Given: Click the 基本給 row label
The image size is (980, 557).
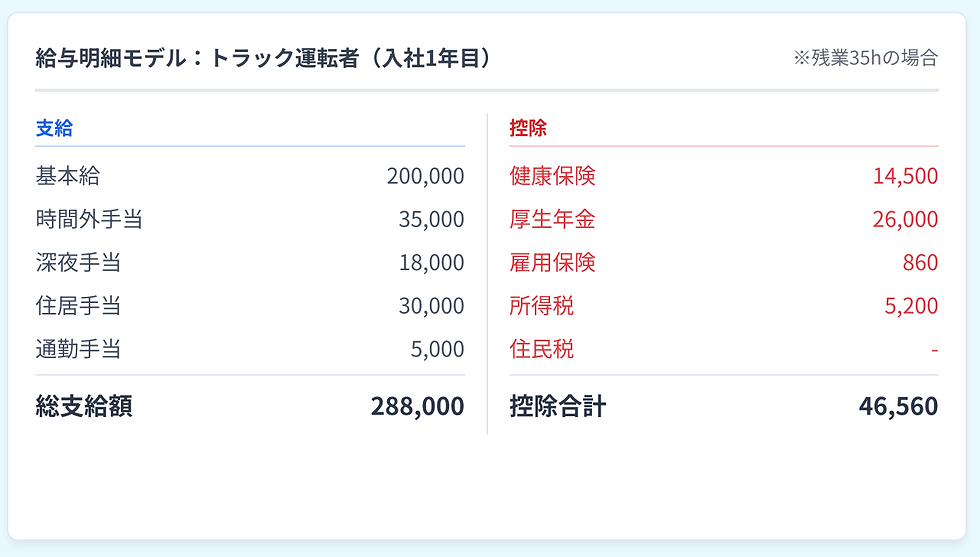Looking at the screenshot, I should tap(68, 176).
